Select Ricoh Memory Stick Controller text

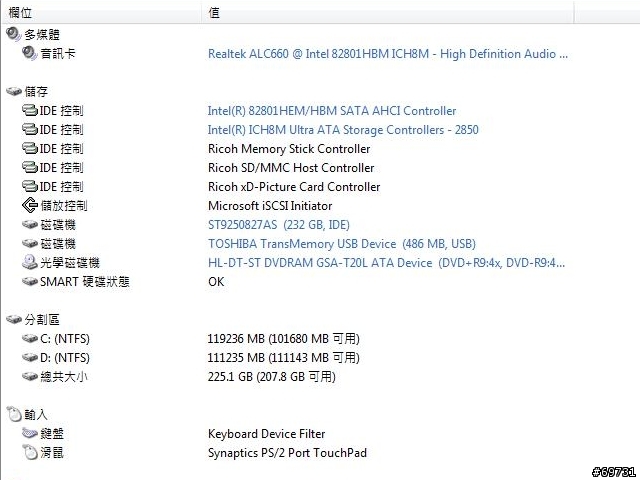coord(289,149)
